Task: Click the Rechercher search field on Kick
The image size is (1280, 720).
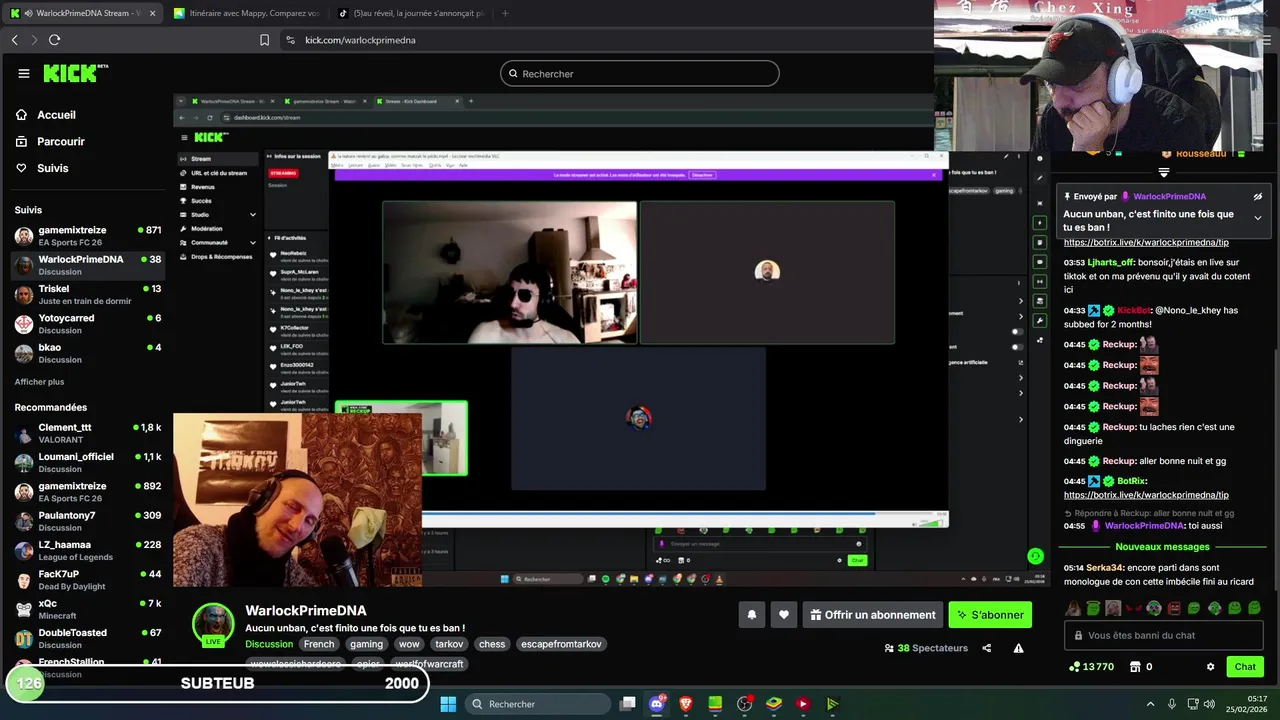Action: (640, 73)
